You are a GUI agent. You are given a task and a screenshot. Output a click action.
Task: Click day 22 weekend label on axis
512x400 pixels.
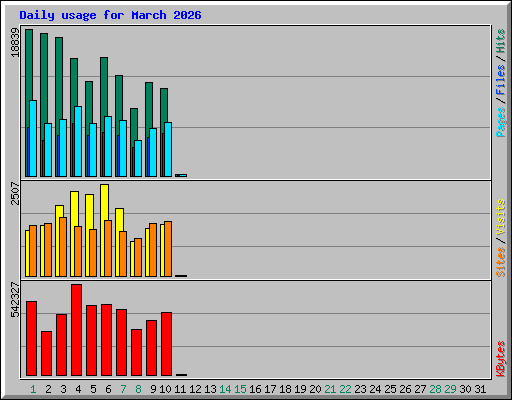click(345, 389)
